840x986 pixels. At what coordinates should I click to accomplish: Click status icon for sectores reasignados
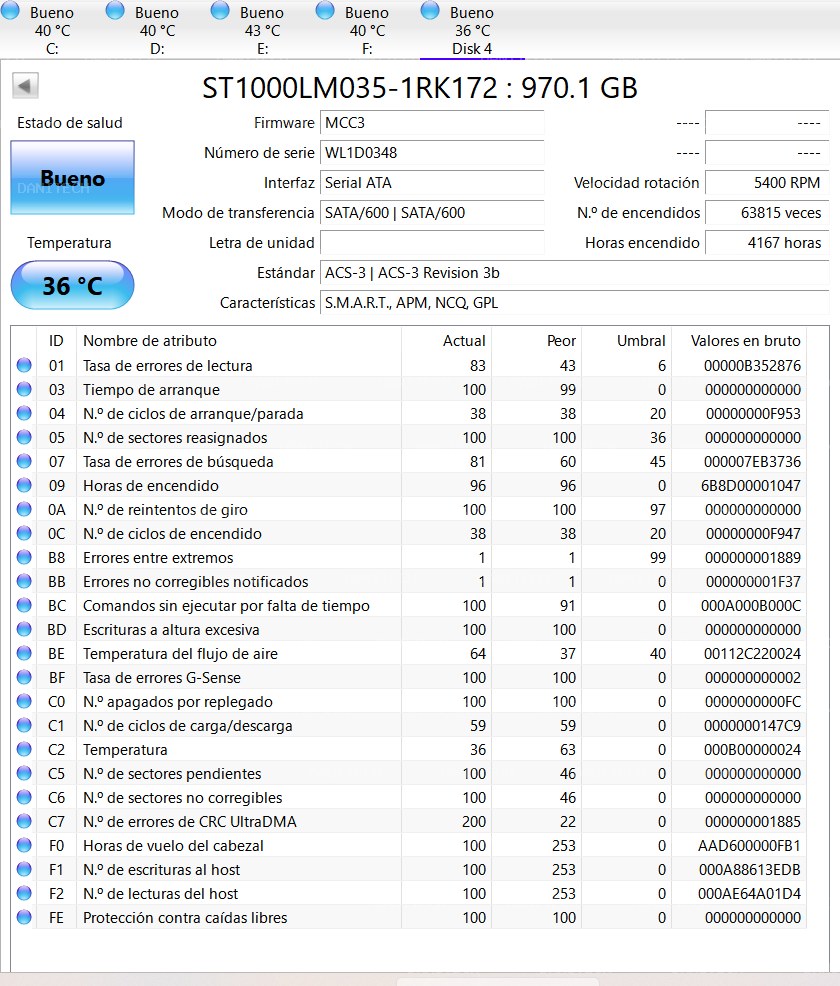(24, 437)
